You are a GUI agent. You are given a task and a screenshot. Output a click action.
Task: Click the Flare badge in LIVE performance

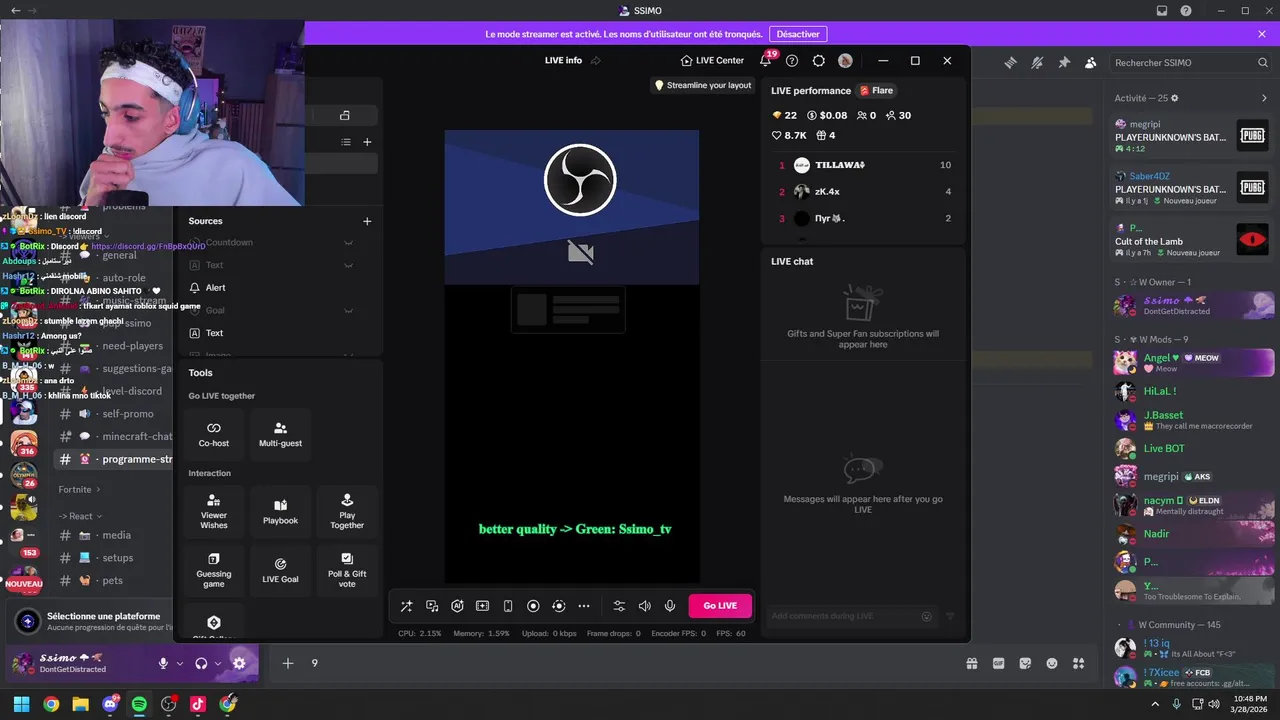[x=877, y=91]
